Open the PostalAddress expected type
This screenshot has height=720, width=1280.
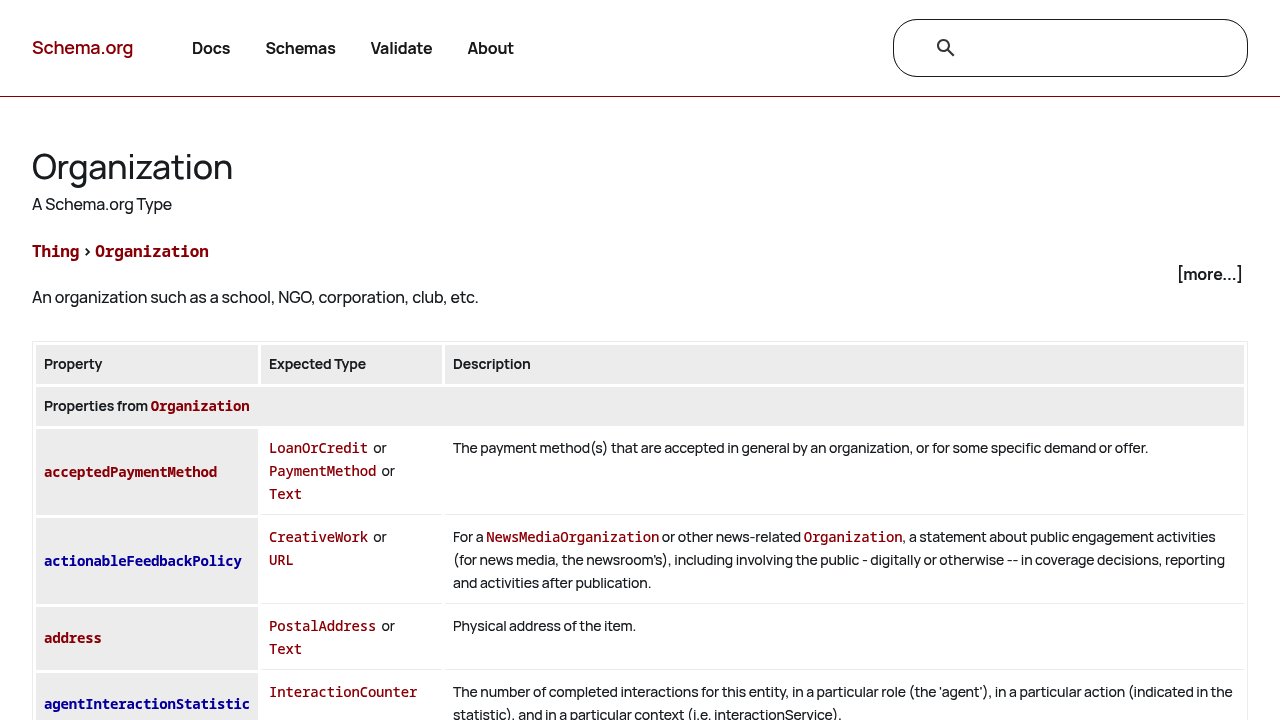pyautogui.click(x=322, y=626)
